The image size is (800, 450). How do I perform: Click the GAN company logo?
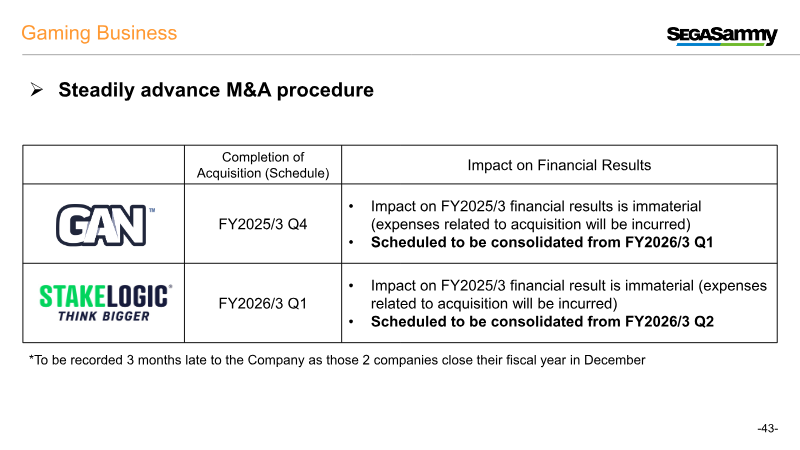105,225
